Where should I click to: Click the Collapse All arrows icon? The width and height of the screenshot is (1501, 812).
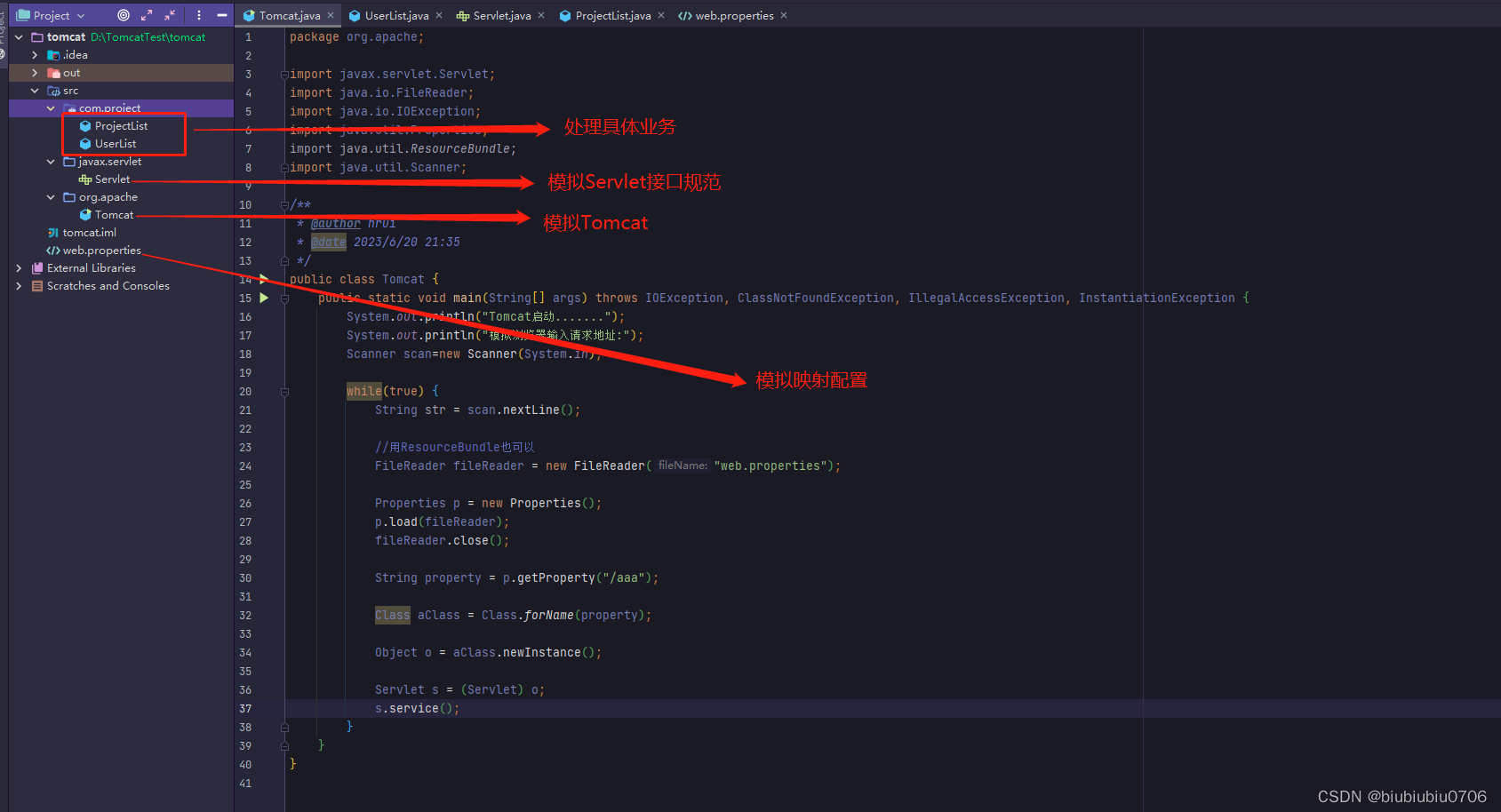tap(169, 15)
